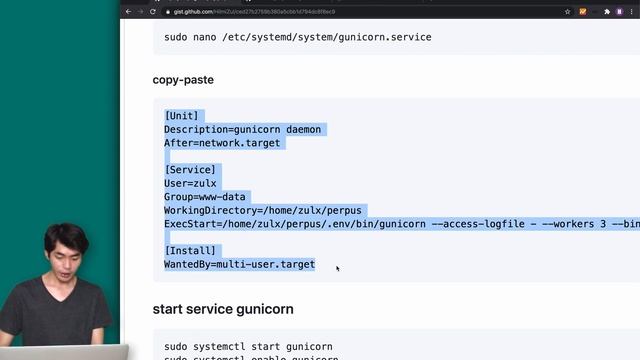The image size is (640, 360).
Task: Click the 'WantedBy=multi-user.target' line
Action: point(240,264)
